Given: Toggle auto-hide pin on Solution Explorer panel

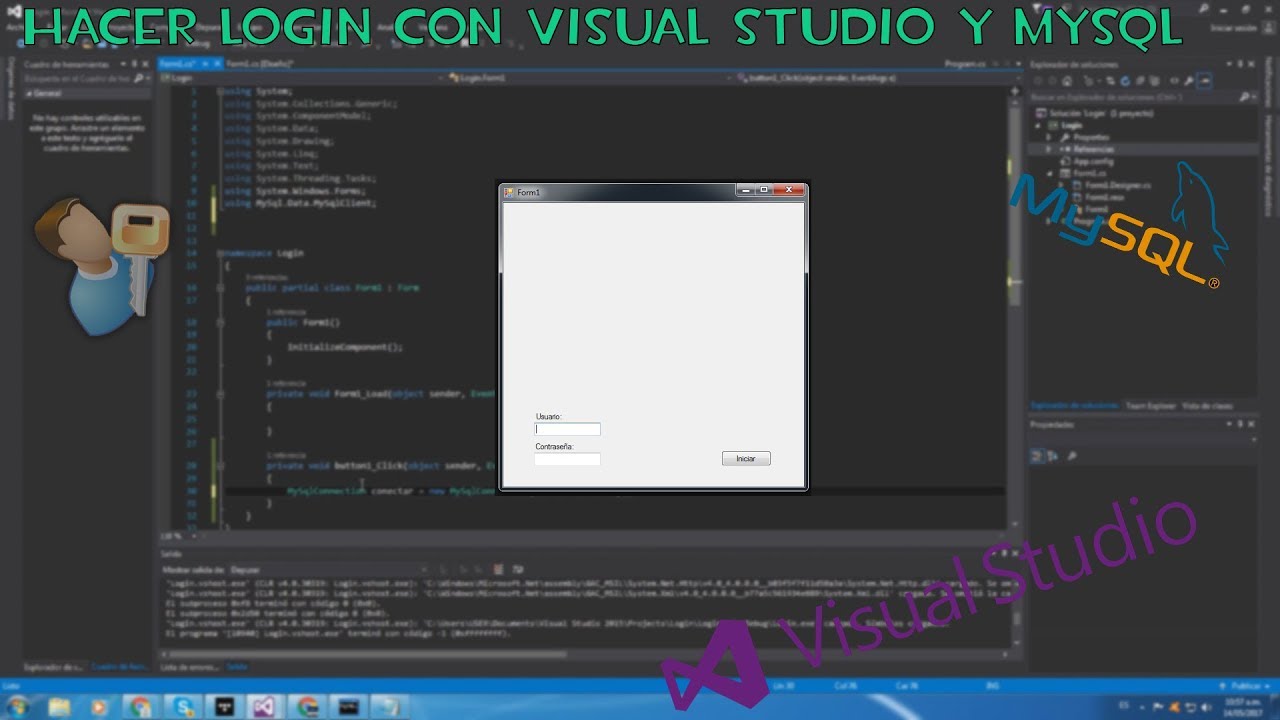Looking at the screenshot, I should point(1240,64).
